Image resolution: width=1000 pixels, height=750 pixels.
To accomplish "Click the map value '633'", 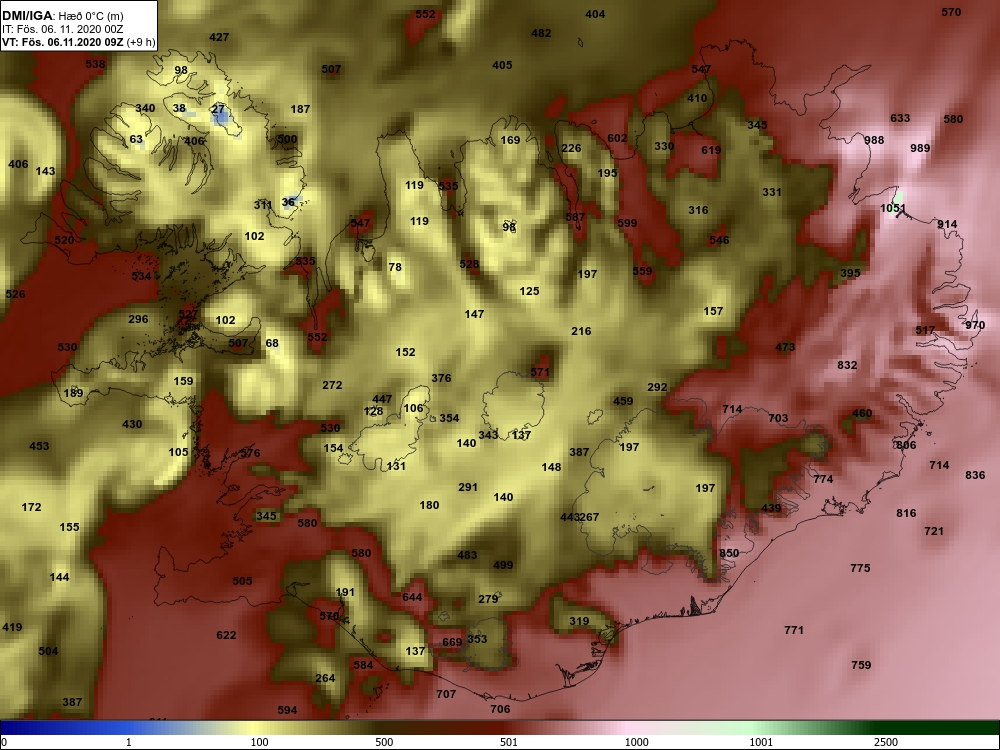I will coord(900,118).
